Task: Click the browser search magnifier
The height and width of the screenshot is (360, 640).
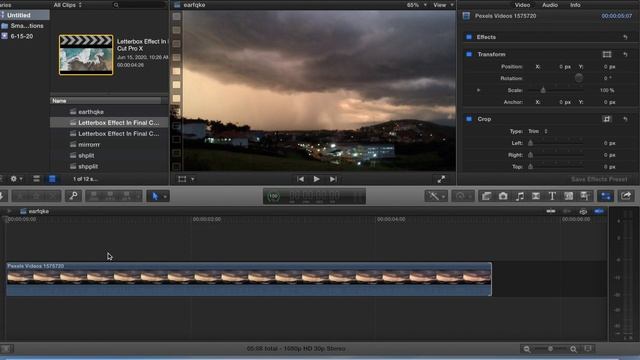Action: click(116, 5)
